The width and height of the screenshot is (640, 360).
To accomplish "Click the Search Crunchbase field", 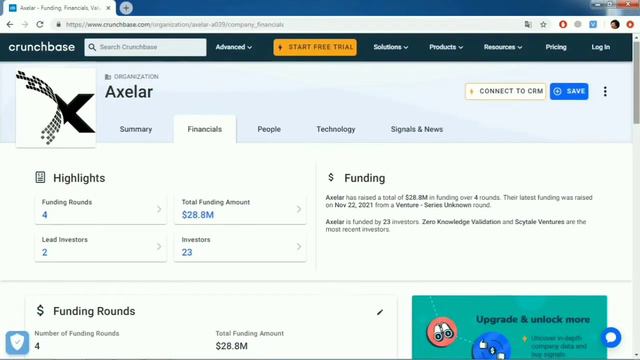I will pos(145,47).
